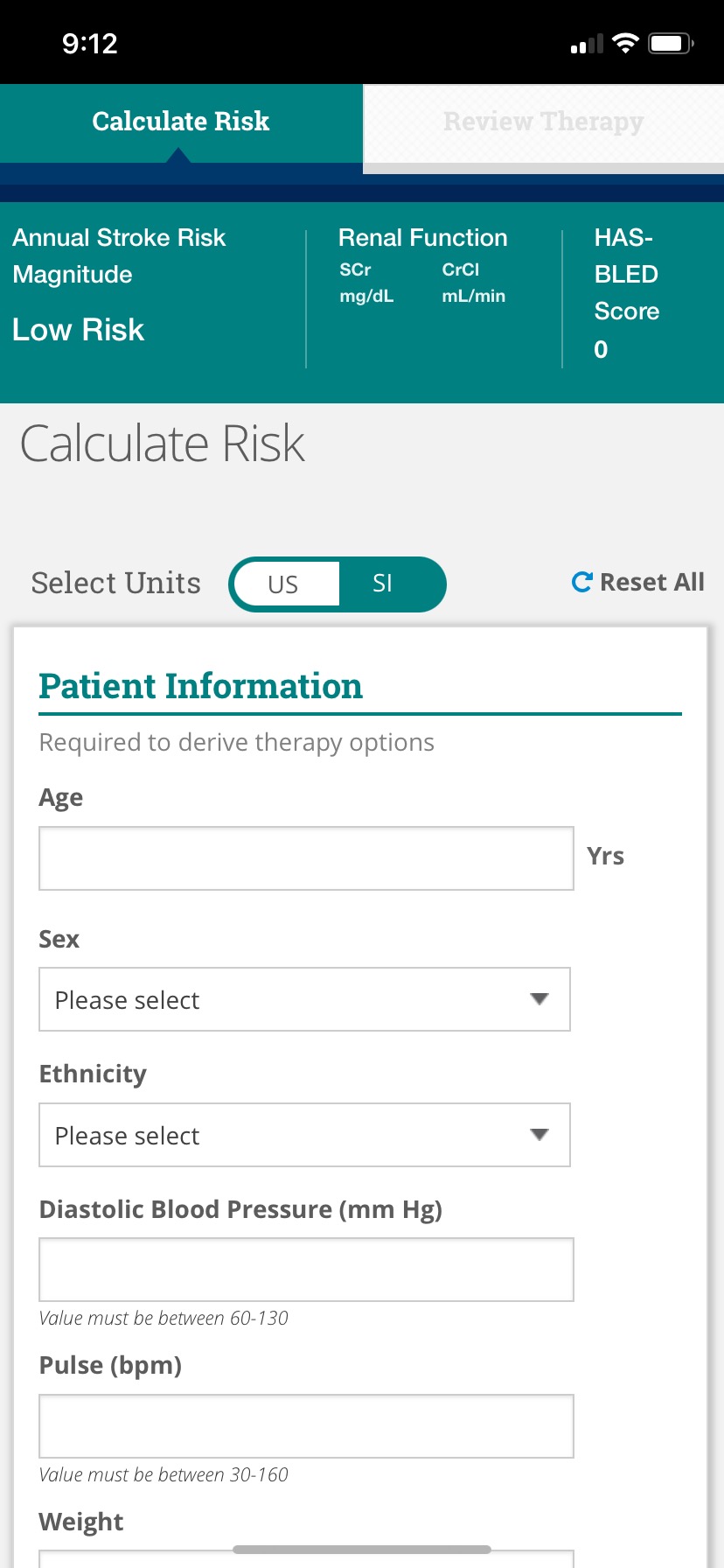
Task: Tap the Pulse (bpm) input field
Action: coord(306,1426)
